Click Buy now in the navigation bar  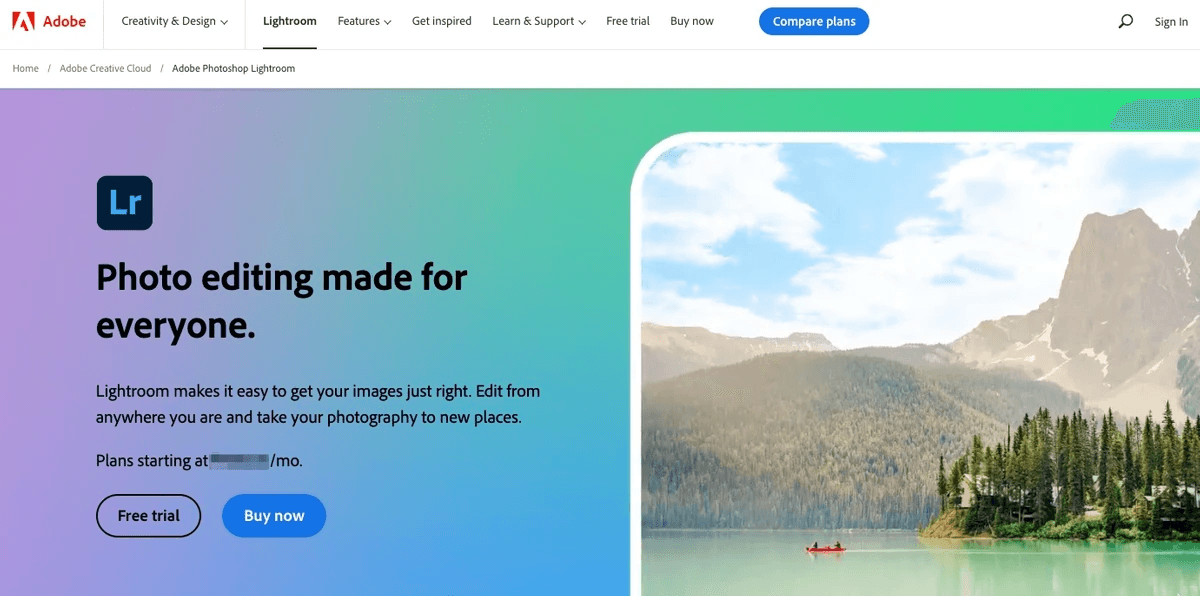(x=692, y=21)
